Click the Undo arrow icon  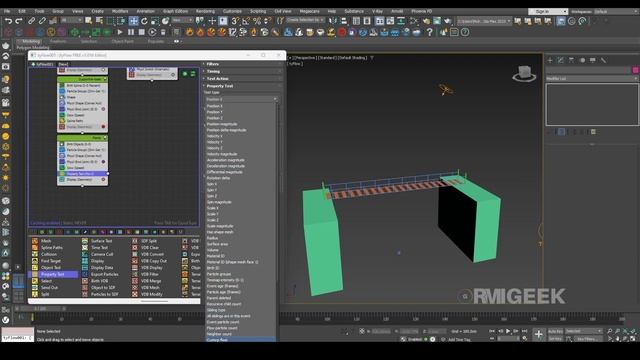tap(8, 21)
